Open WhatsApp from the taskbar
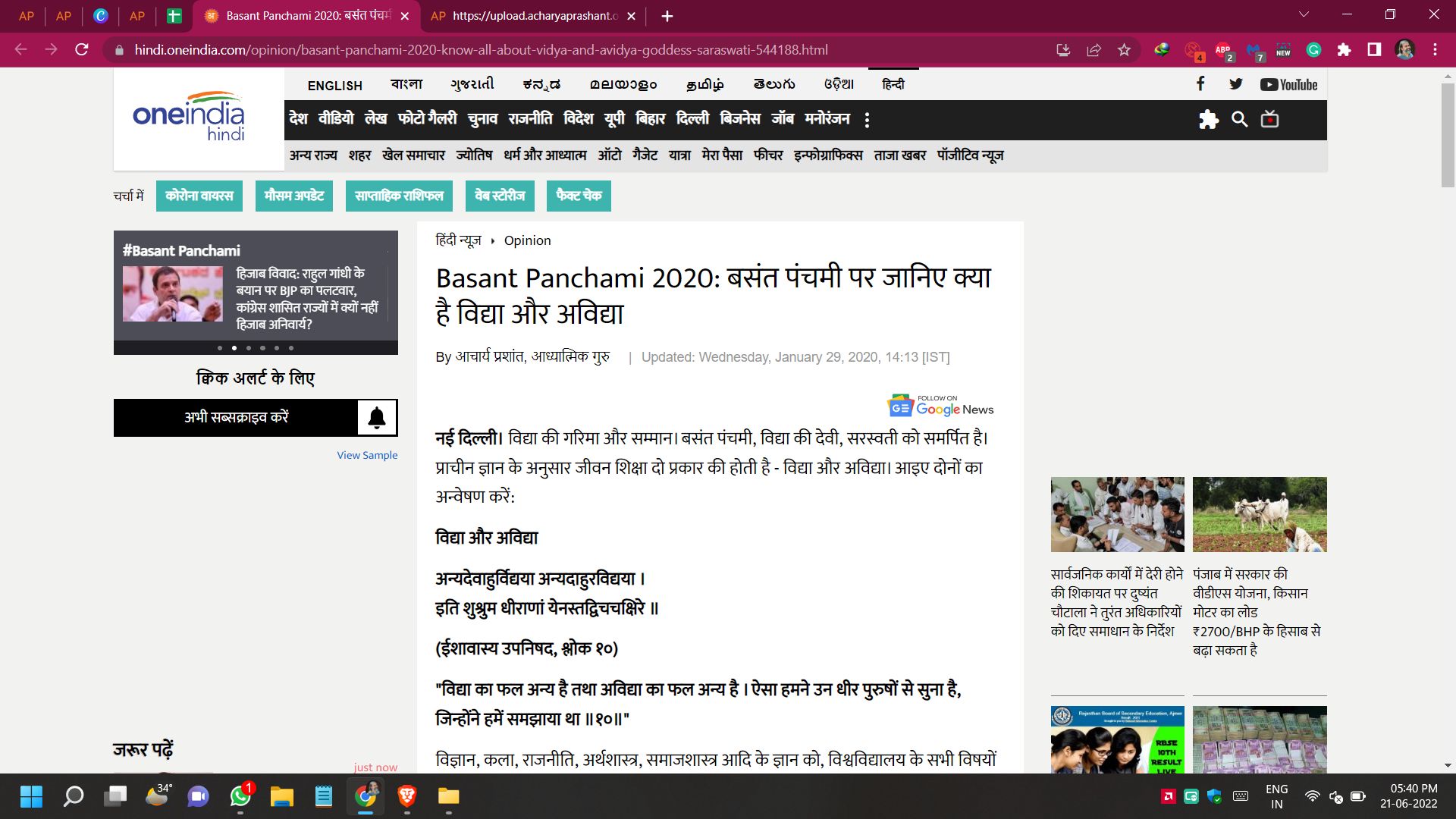1456x819 pixels. [x=240, y=796]
